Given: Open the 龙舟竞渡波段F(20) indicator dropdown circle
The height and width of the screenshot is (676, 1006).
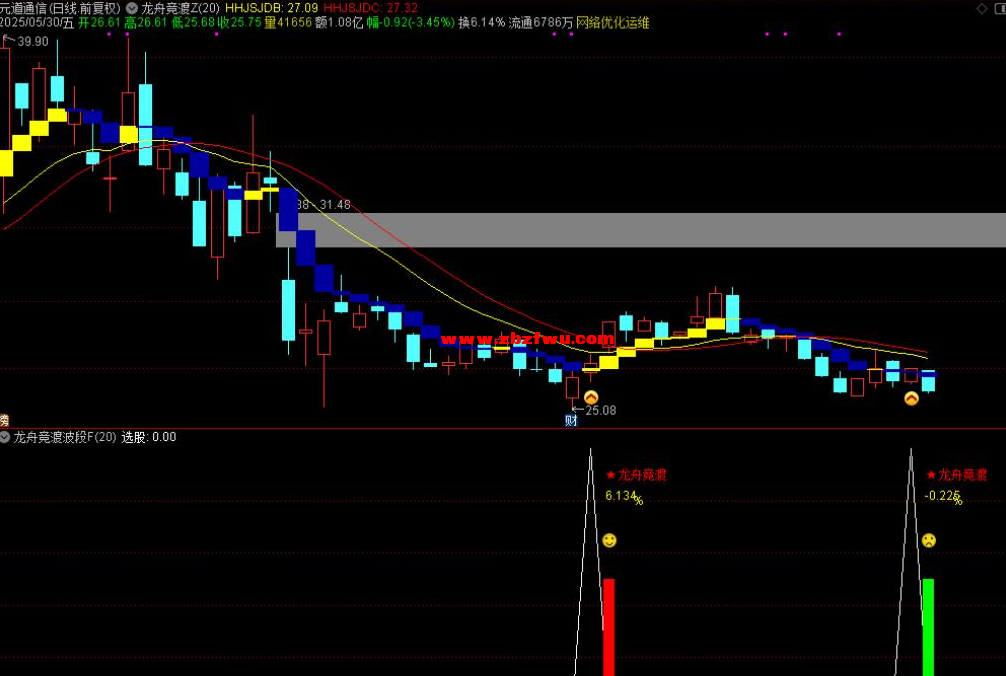Looking at the screenshot, I should (x=5, y=437).
